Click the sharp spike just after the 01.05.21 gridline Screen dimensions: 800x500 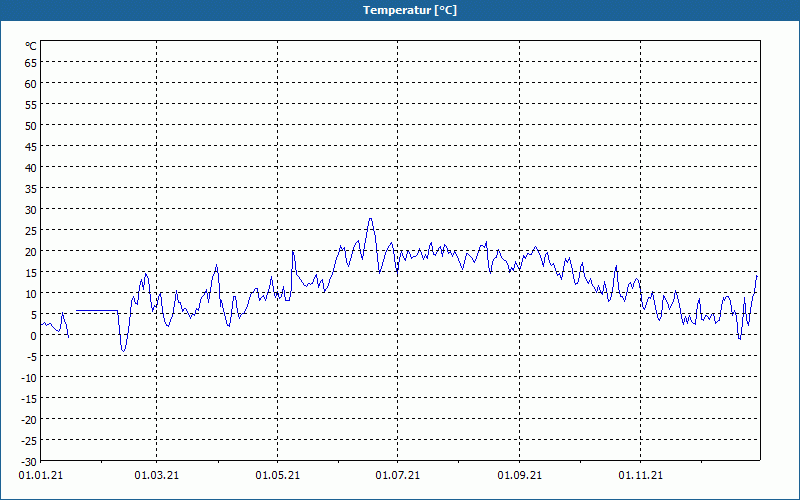click(x=293, y=251)
